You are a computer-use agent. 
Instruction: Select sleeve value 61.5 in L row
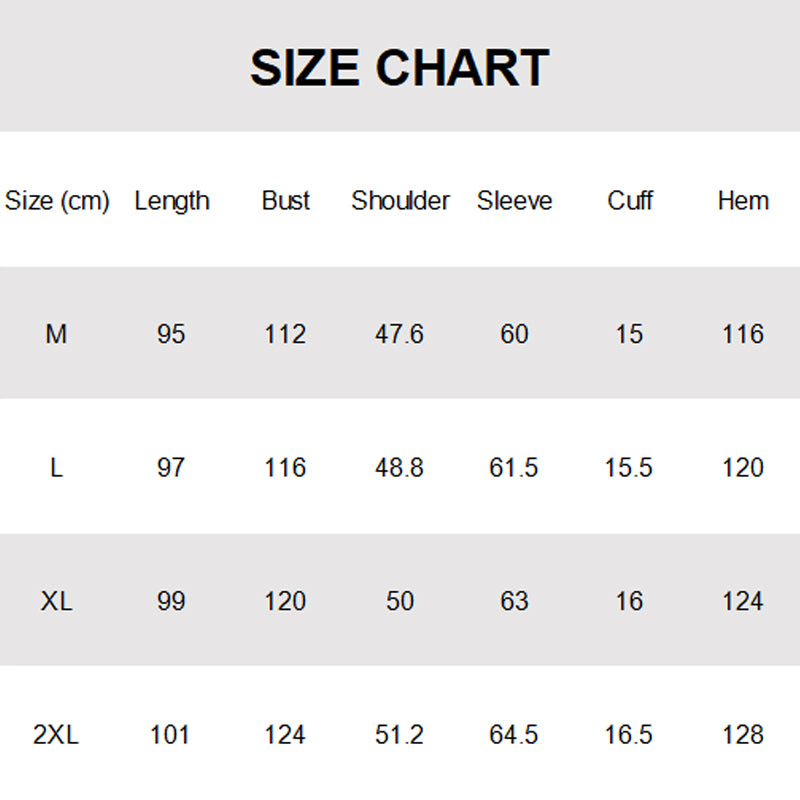(514, 468)
